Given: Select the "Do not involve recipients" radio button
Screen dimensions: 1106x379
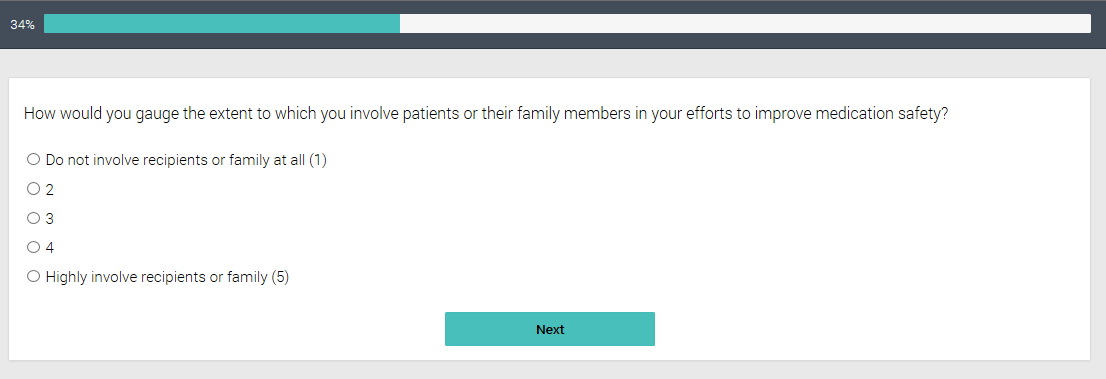Looking at the screenshot, I should click(x=33, y=160).
